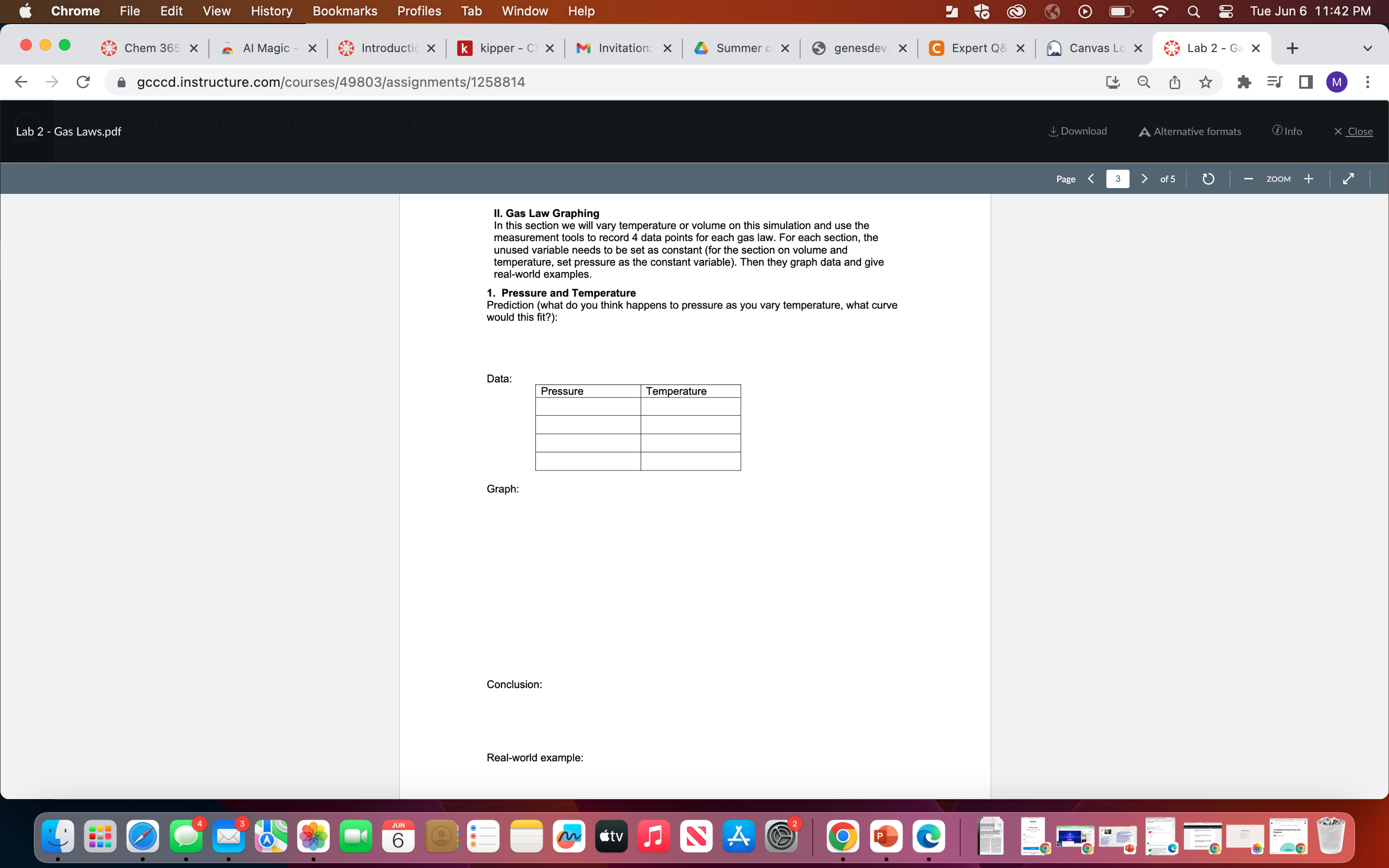Drag the ZOOM slider to adjust
This screenshot has width=1389, height=868.
pos(1278,179)
